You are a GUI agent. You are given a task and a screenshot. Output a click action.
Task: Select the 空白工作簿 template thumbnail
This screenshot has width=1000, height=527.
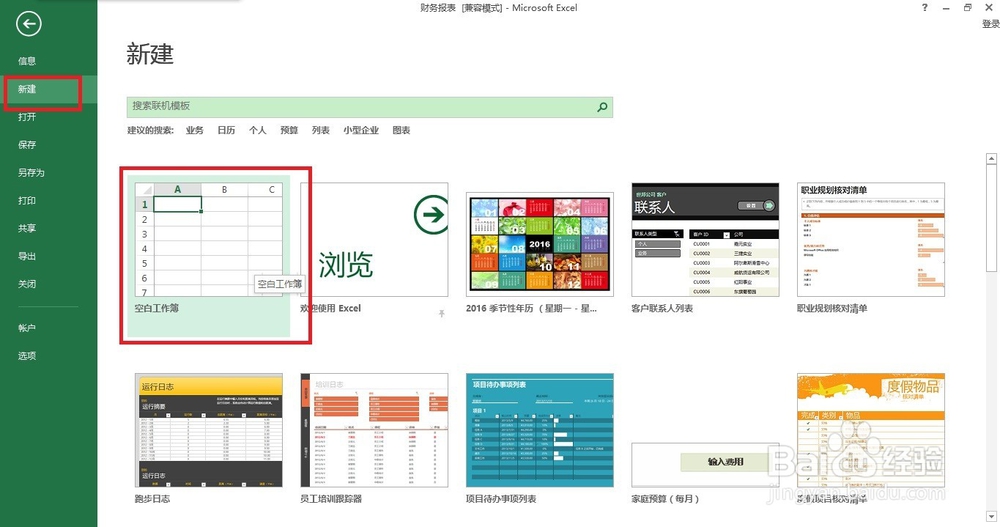coord(209,239)
